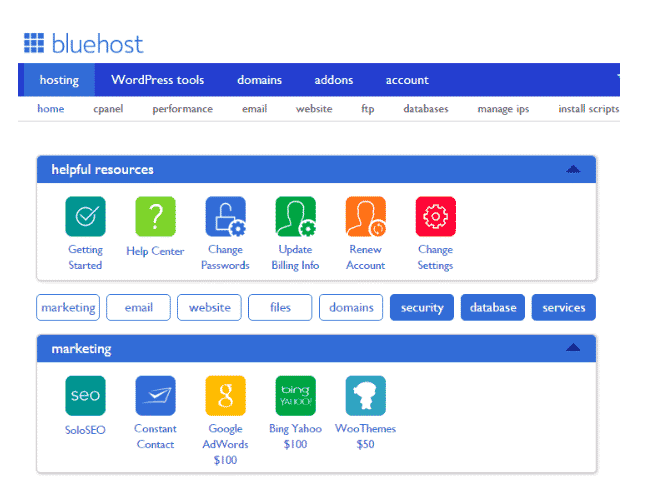This screenshot has height=494, width=651.
Task: Open the install scripts submenu item
Action: click(x=589, y=109)
